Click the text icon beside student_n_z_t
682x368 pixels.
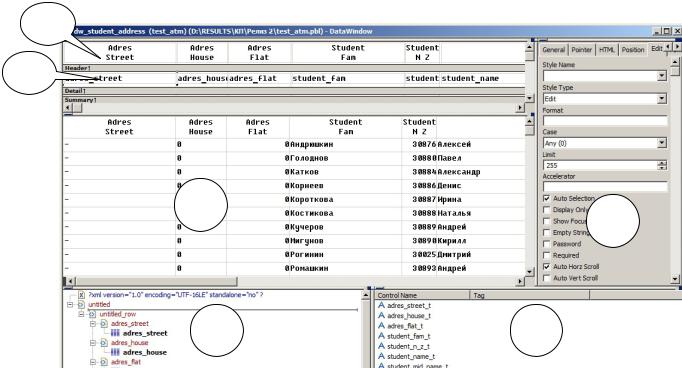381,346
